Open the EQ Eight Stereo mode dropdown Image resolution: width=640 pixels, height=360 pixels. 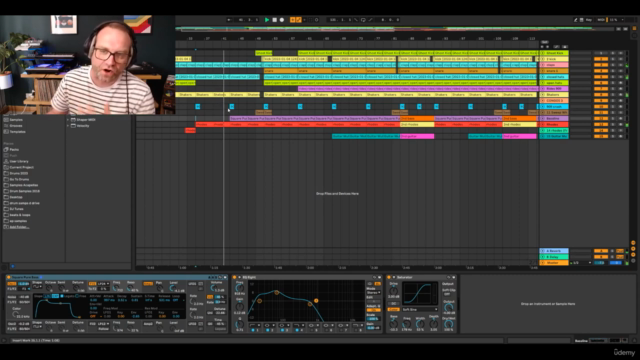click(x=373, y=293)
